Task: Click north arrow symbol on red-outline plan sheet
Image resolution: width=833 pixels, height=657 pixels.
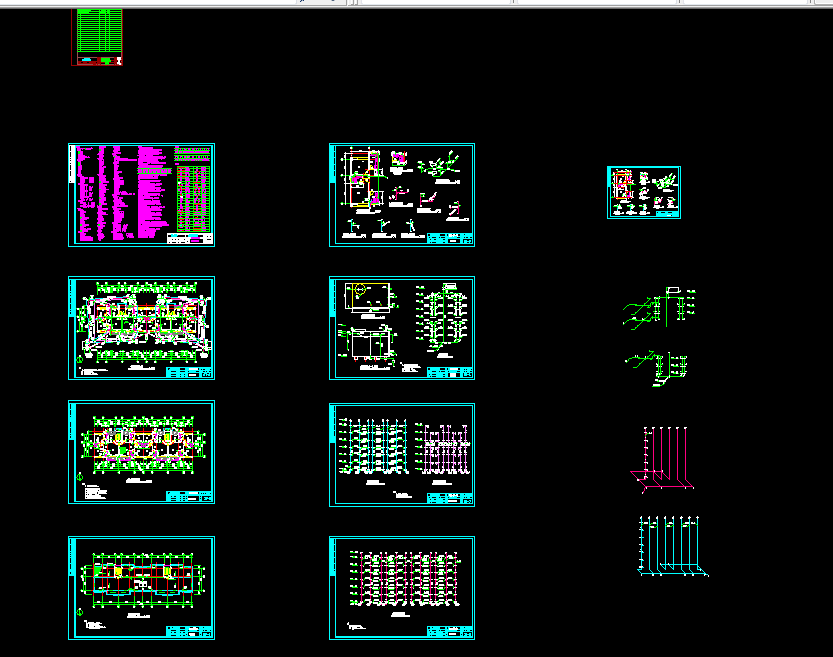Action: click(x=80, y=612)
